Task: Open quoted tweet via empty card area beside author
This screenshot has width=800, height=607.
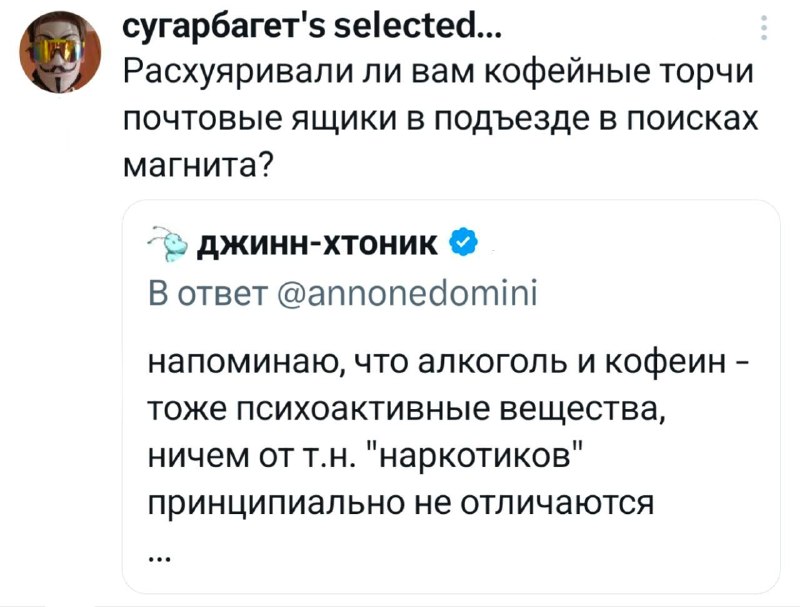Action: click(x=628, y=244)
